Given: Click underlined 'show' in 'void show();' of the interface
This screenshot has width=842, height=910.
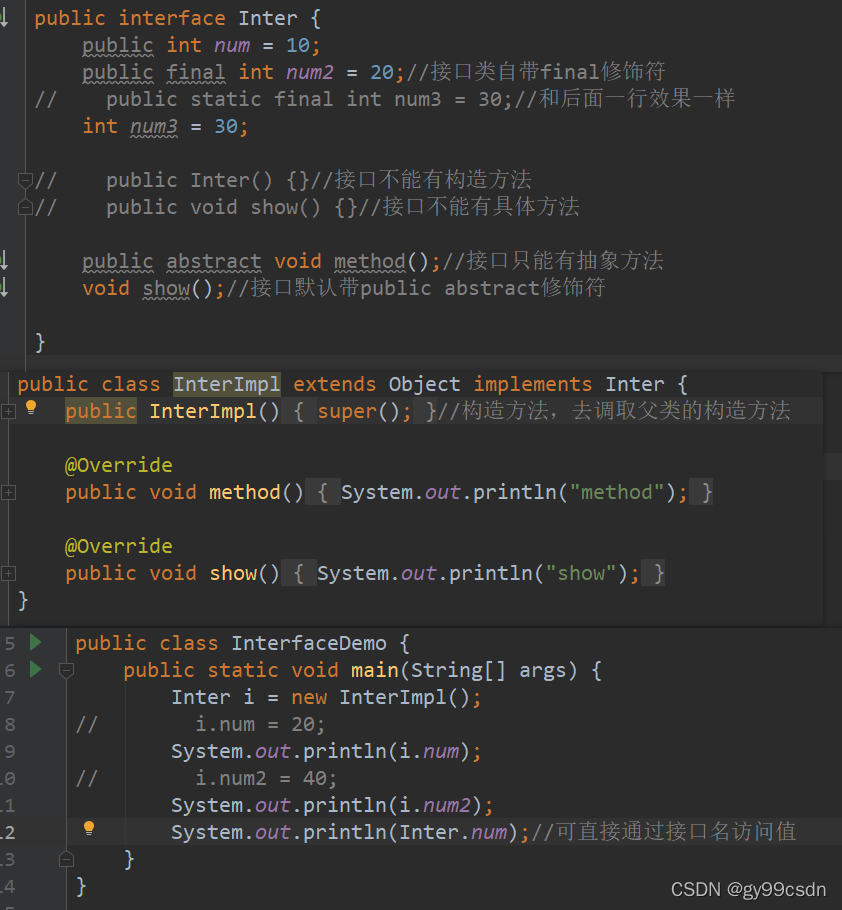Looking at the screenshot, I should (x=166, y=288).
